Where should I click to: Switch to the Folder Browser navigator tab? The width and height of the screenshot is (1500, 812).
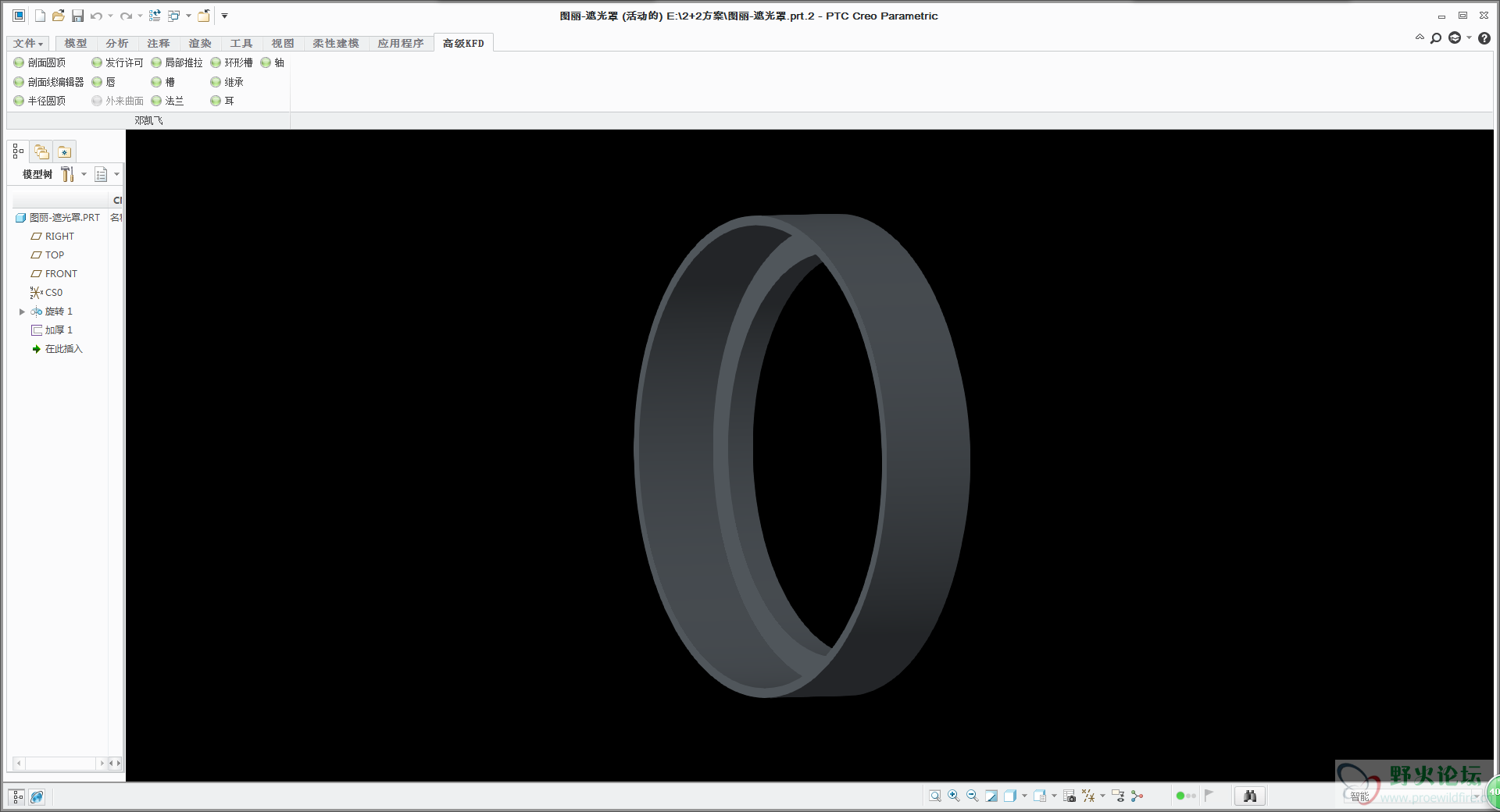click(41, 151)
